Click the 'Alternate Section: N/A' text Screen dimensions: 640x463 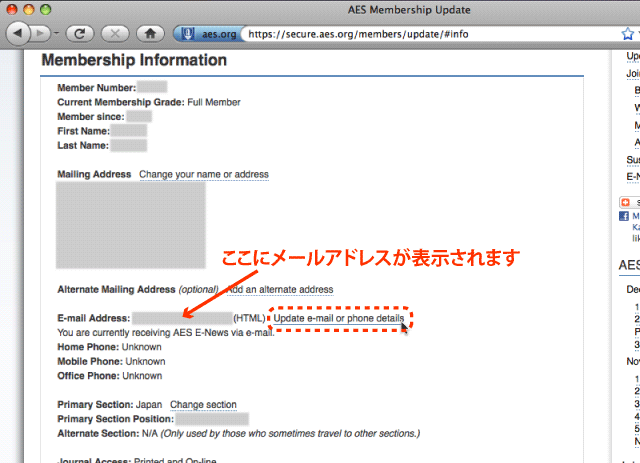[x=107, y=434]
